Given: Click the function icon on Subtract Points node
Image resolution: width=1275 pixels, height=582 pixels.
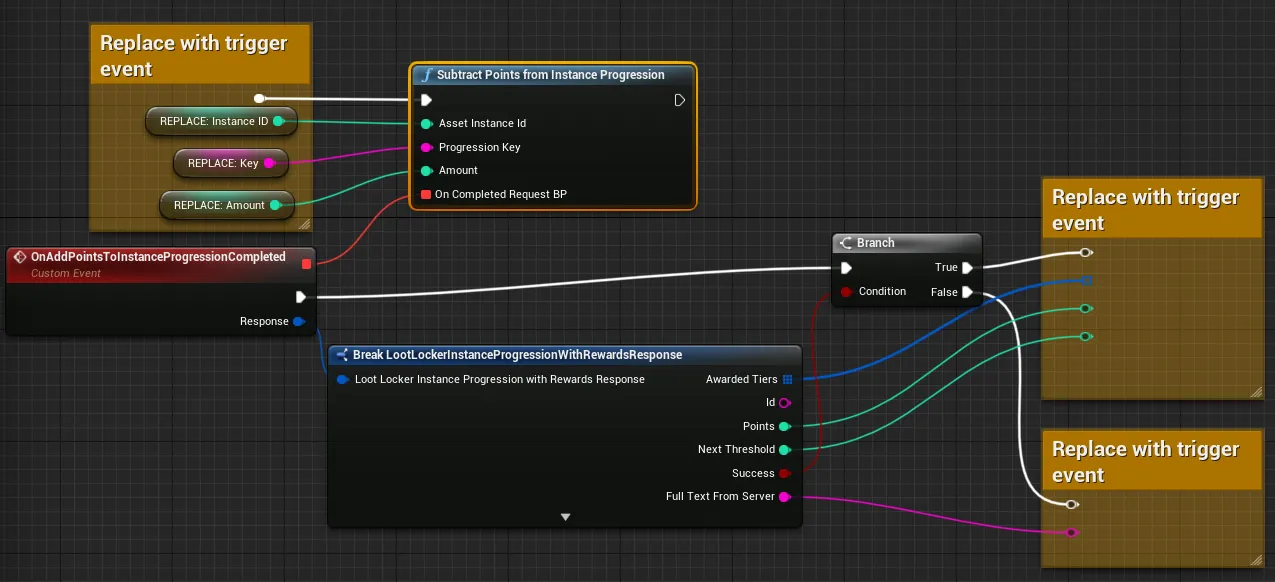Looking at the screenshot, I should point(426,75).
